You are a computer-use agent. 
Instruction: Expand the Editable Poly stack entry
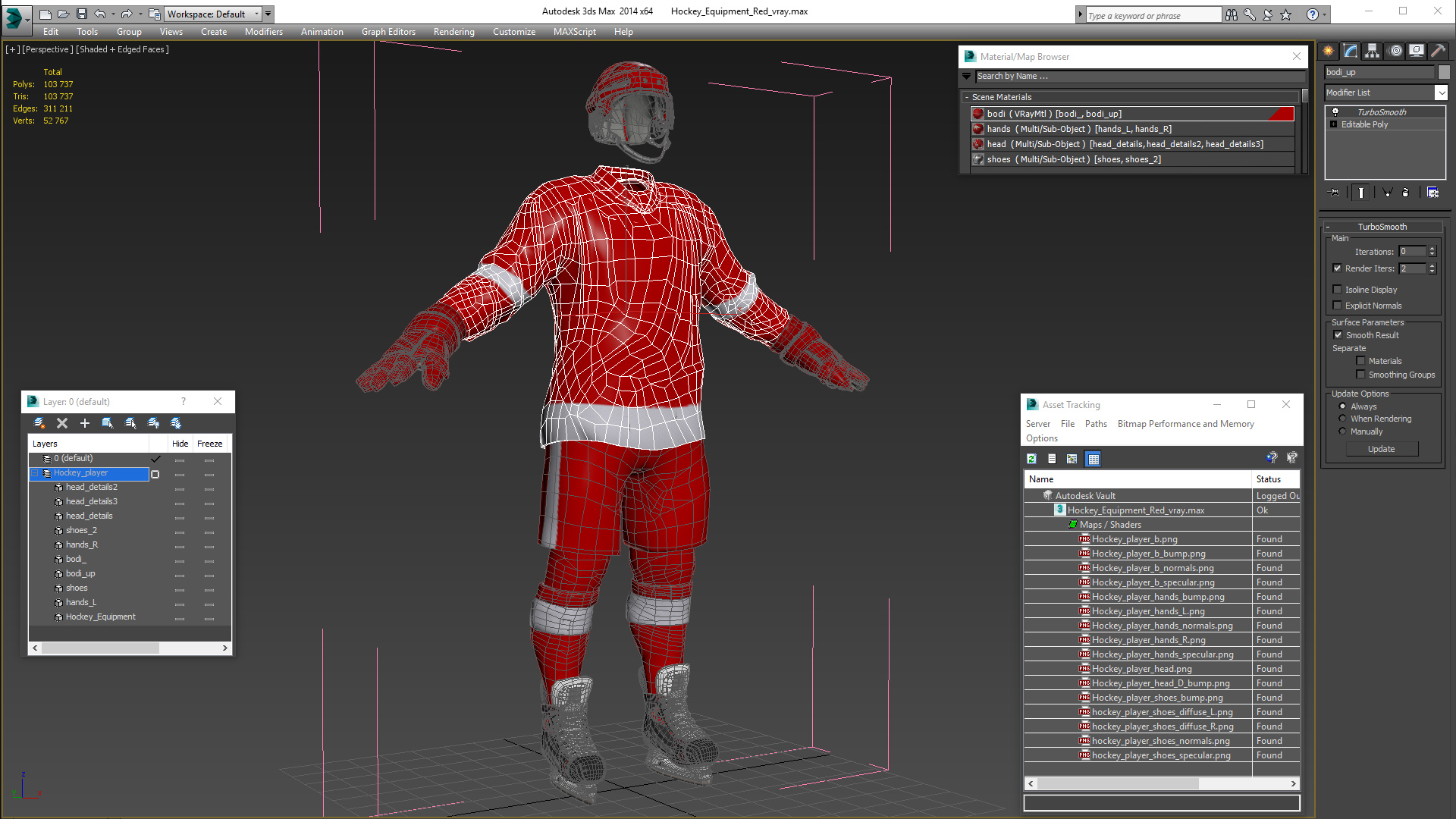[x=1333, y=124]
